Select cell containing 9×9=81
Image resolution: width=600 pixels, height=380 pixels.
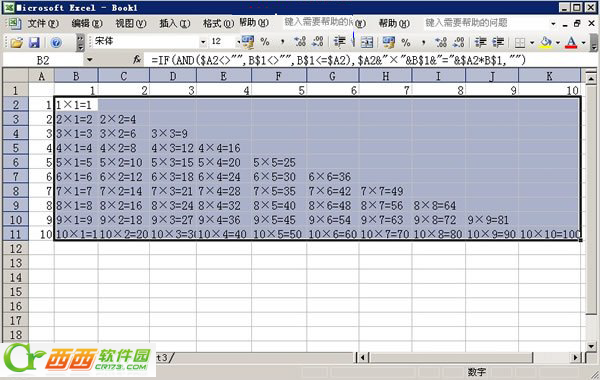pos(492,220)
